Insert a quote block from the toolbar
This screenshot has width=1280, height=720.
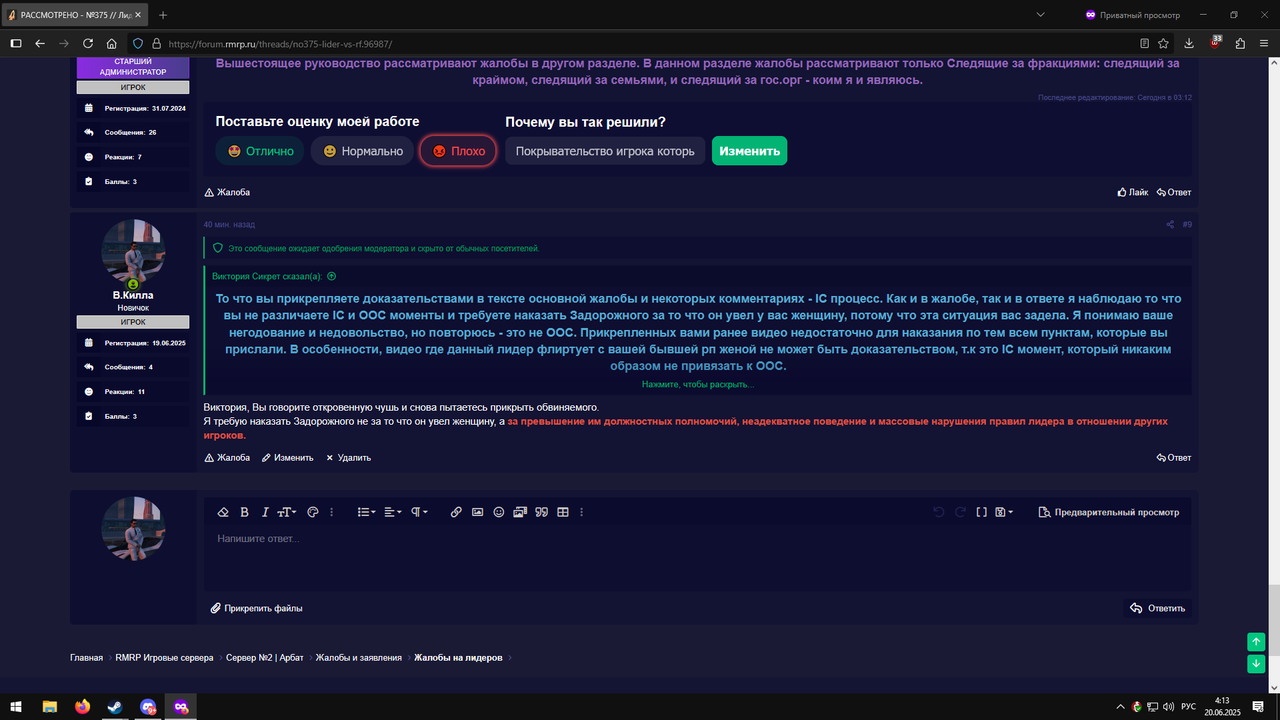click(540, 511)
